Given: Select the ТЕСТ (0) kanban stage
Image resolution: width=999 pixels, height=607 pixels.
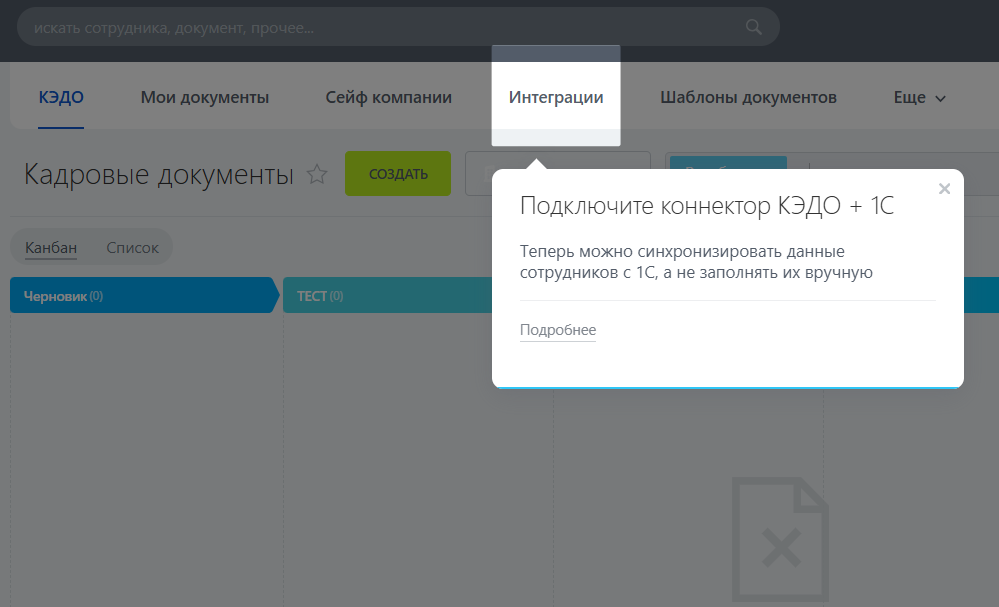Looking at the screenshot, I should click(387, 295).
